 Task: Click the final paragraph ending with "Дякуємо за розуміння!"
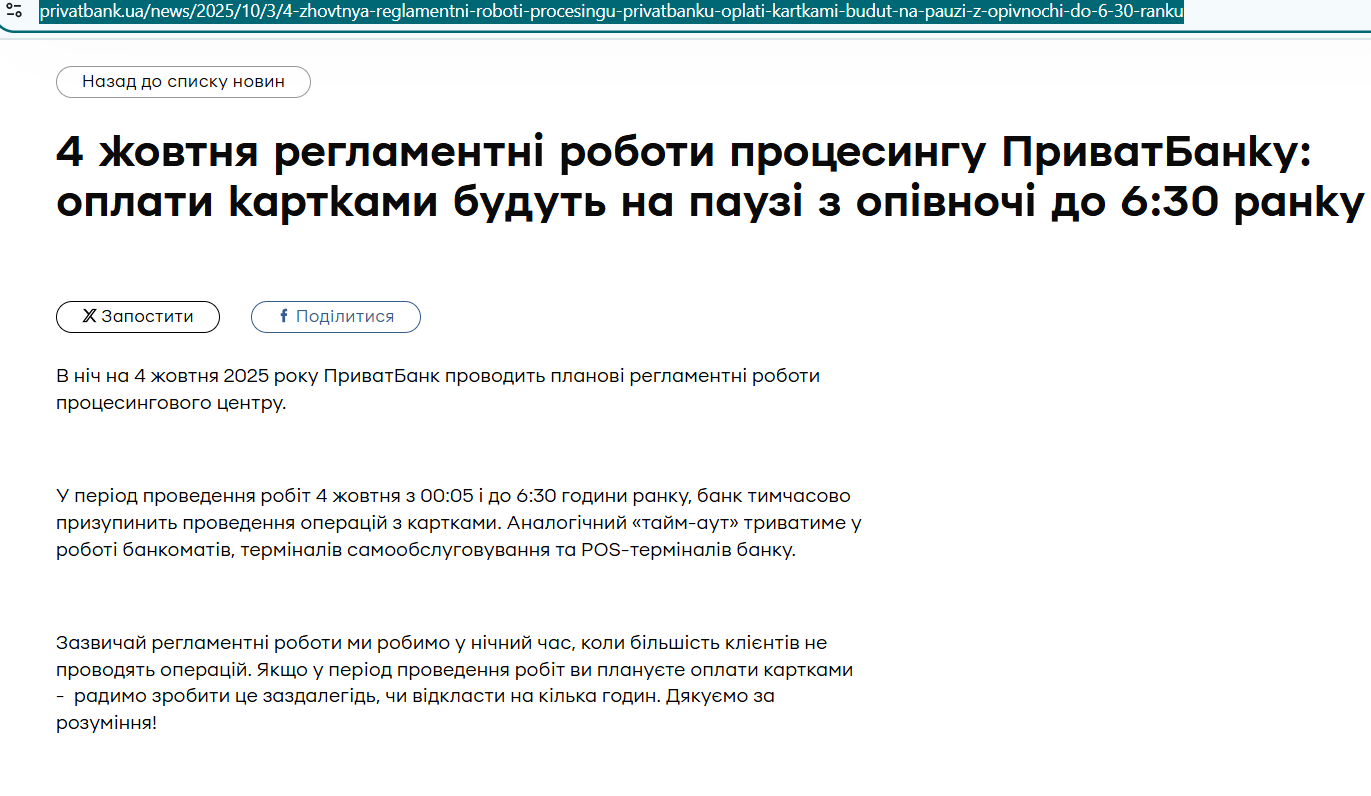[450, 680]
